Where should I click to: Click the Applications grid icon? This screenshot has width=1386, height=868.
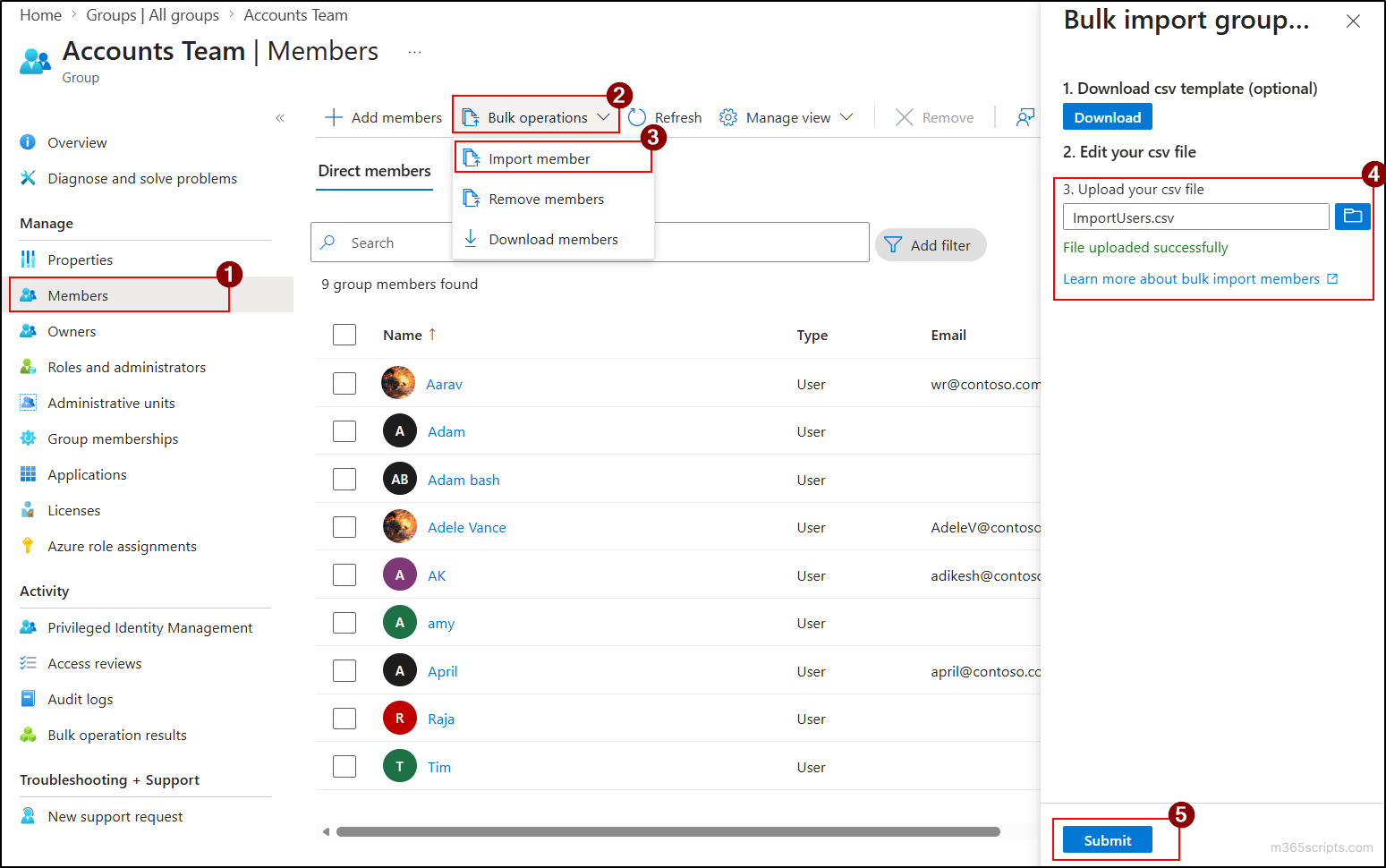28,474
